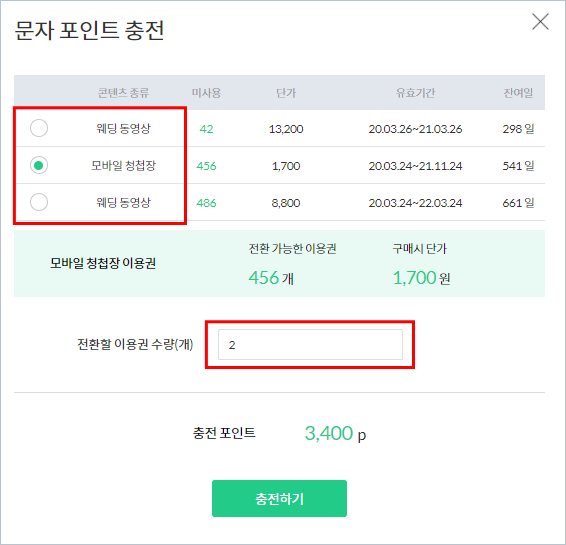This screenshot has height=545, width=566.
Task: Click the 456 개 convertible vouchers value
Action: pyautogui.click(x=271, y=278)
